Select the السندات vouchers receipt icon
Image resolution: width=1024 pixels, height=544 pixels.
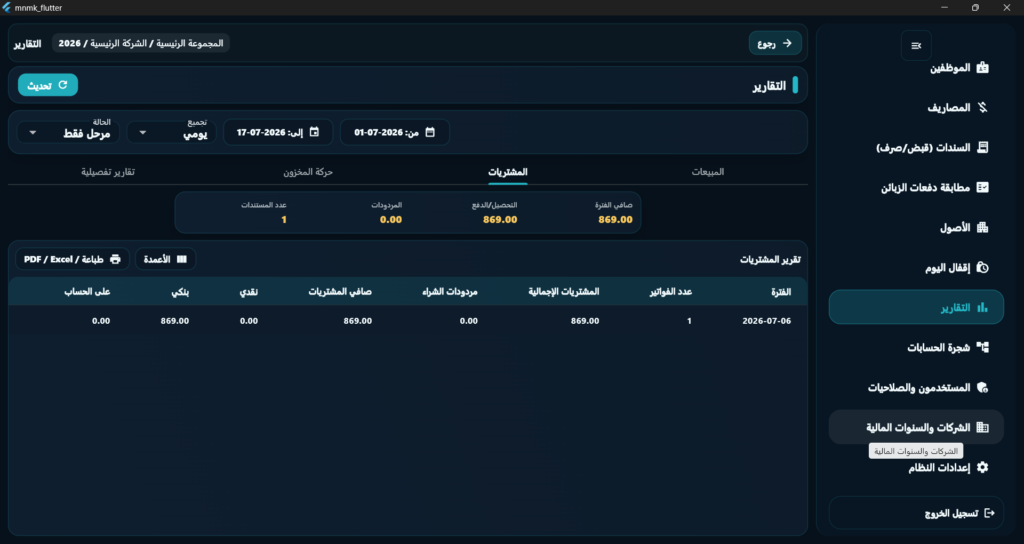982,148
